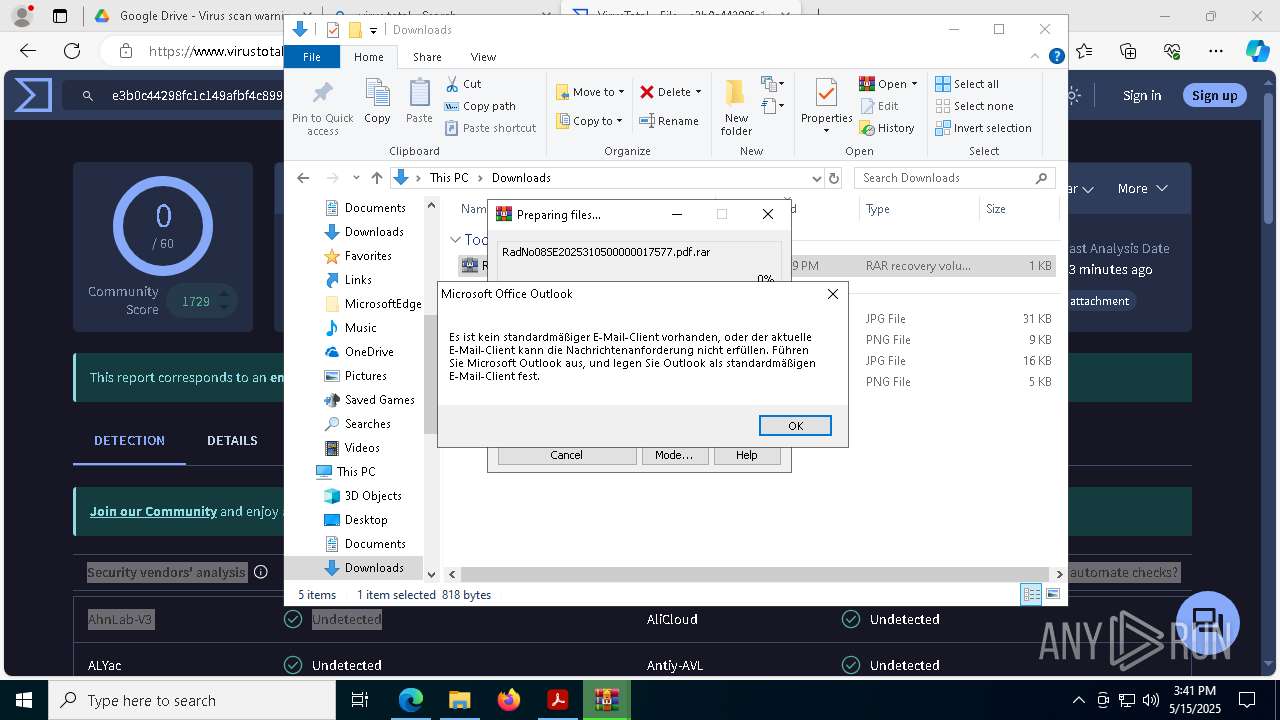Sort files by the Type column
The image size is (1280, 720).
[x=918, y=209]
